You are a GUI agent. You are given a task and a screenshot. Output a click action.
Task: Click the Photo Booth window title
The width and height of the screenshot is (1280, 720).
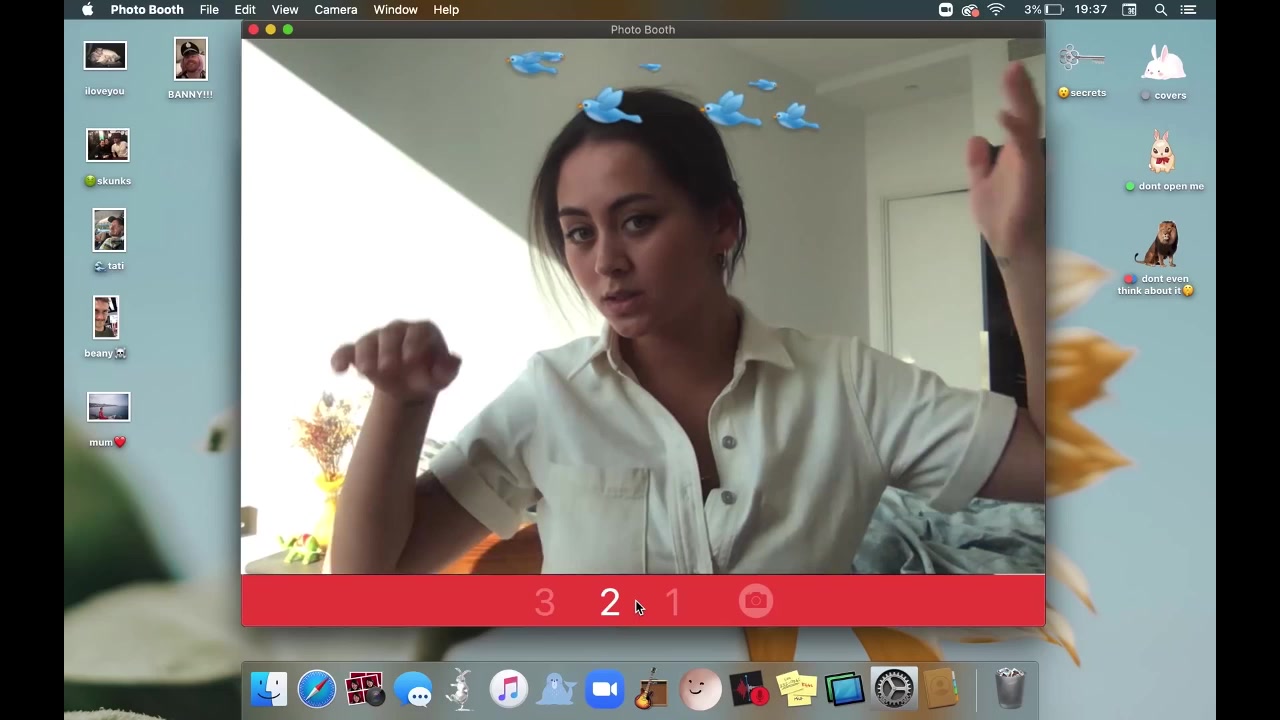point(643,29)
